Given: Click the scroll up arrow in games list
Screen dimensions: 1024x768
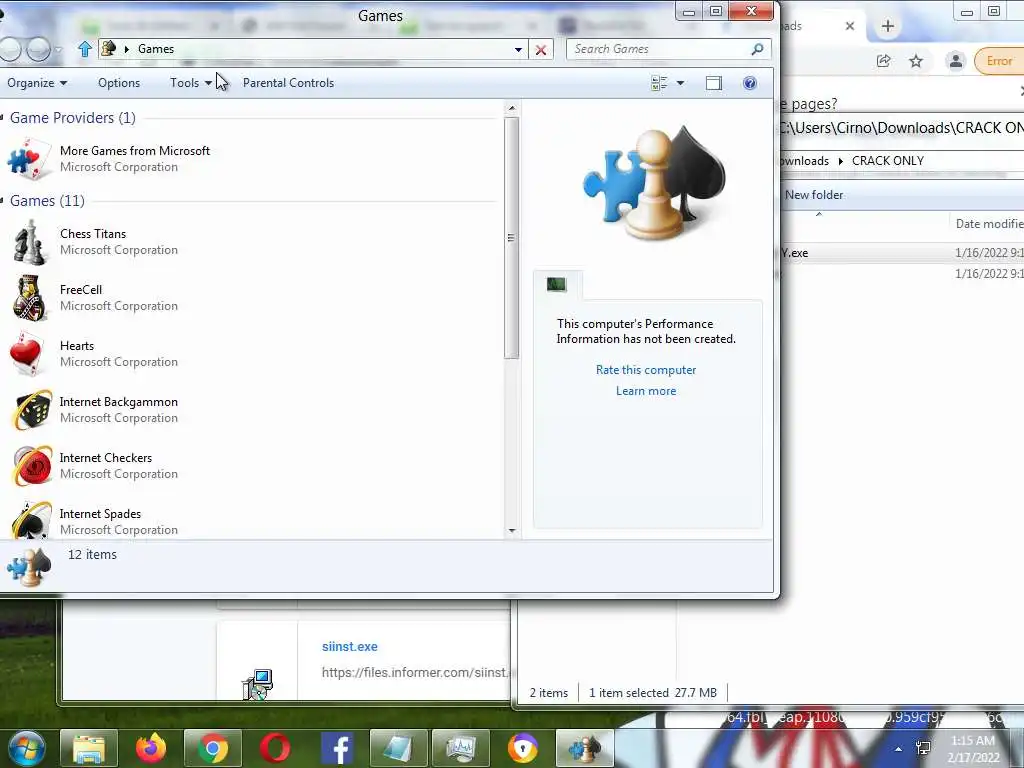Looking at the screenshot, I should point(511,108).
